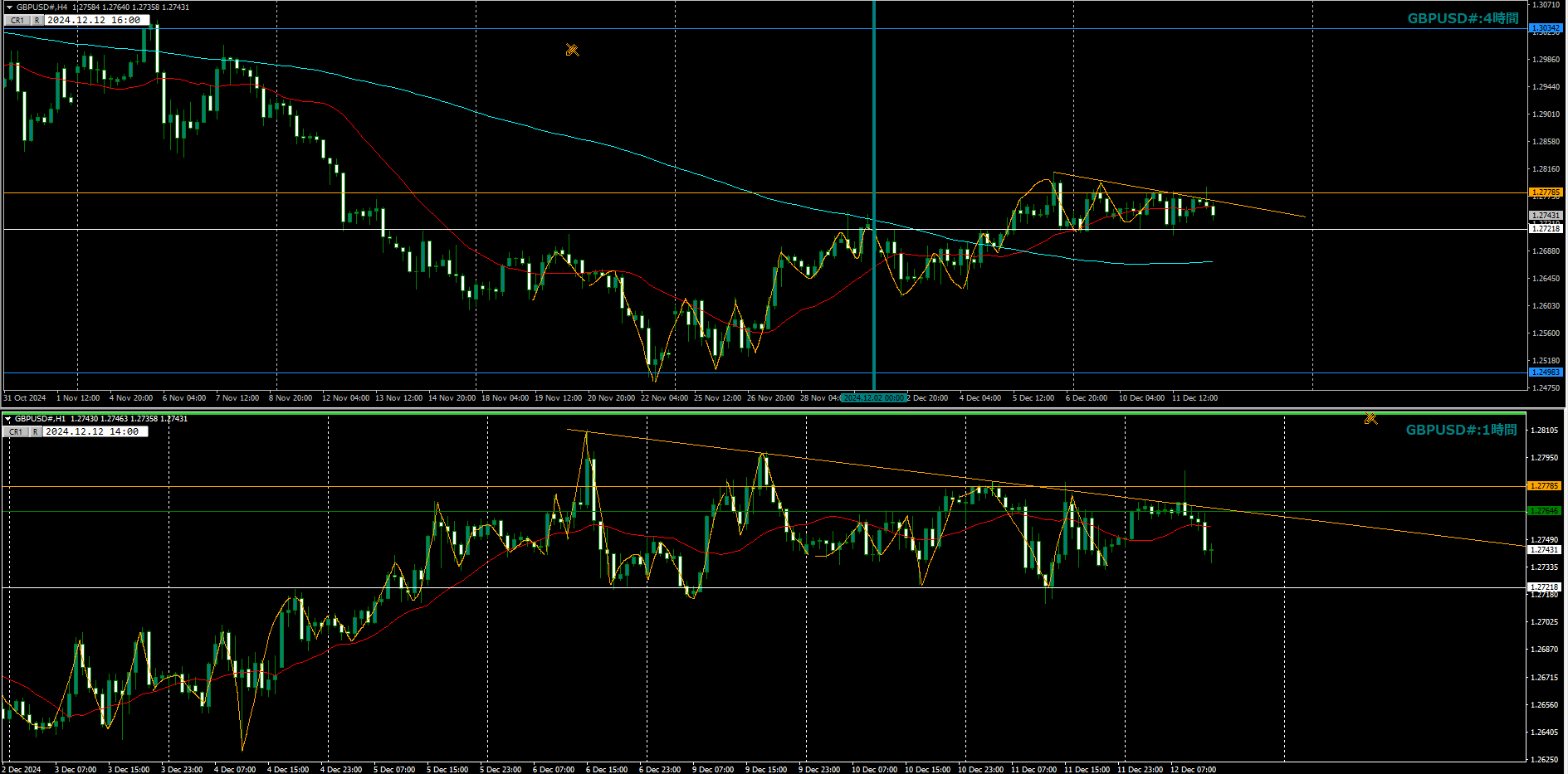Click the R button on the H1 chart
Screen dimensions: 1568x774
(x=35, y=431)
